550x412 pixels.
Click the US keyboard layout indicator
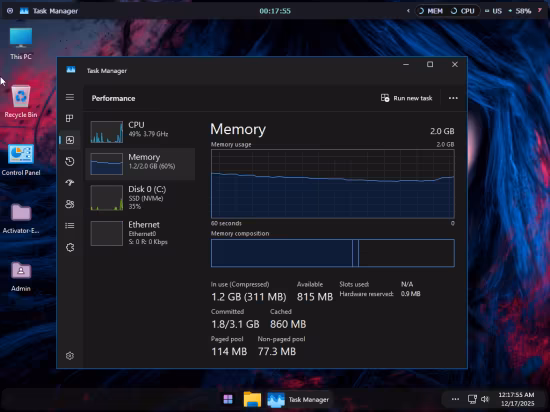click(x=493, y=11)
